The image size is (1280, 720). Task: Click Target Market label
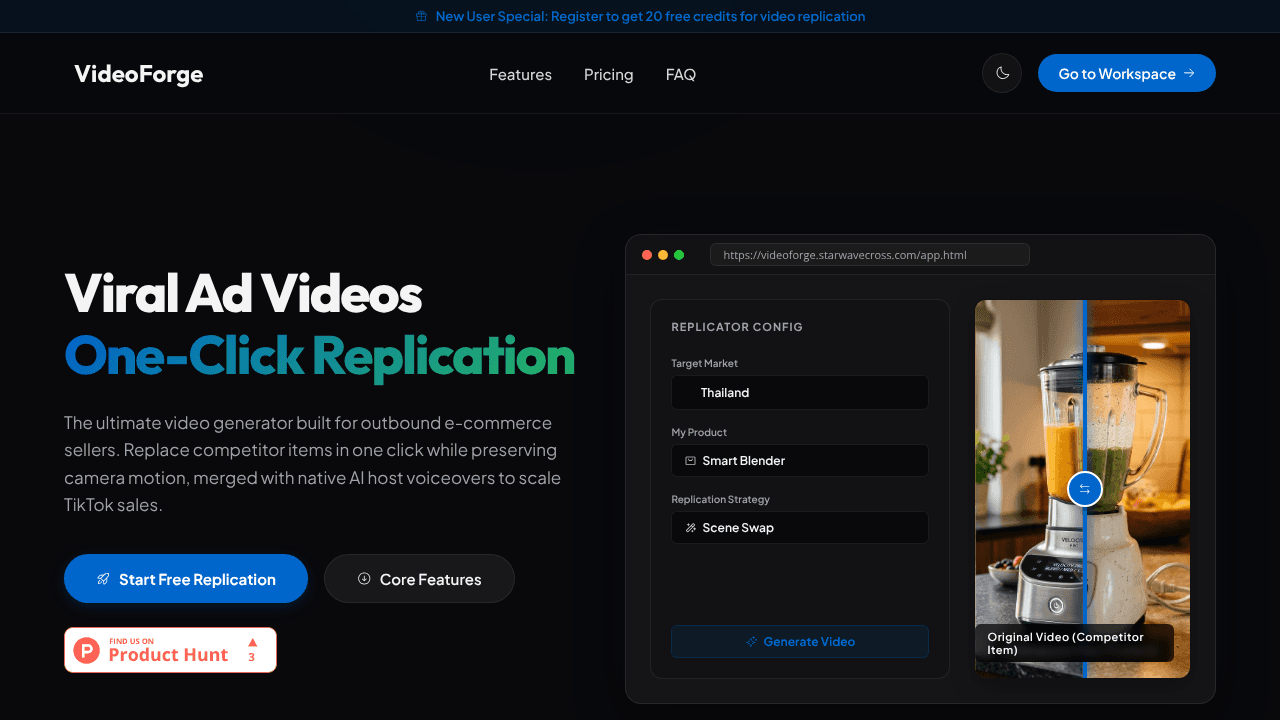click(x=704, y=363)
